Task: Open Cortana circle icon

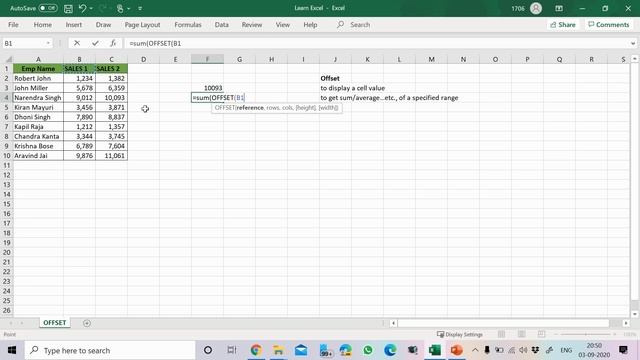Action: pos(208,350)
